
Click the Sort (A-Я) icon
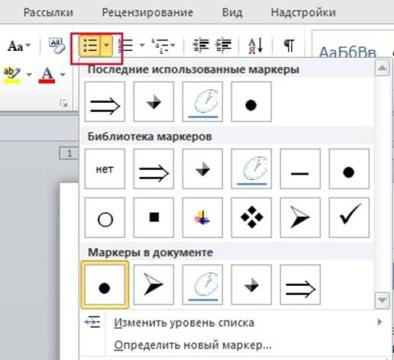tap(256, 46)
